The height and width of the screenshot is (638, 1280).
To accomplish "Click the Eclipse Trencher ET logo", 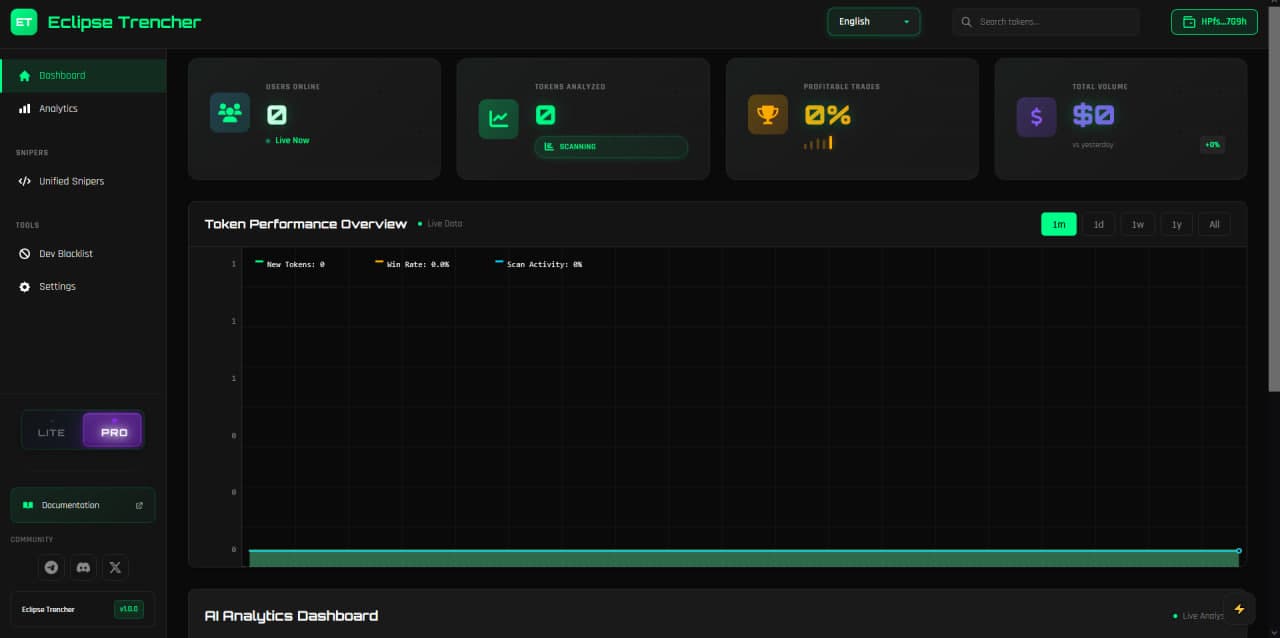I will [23, 22].
